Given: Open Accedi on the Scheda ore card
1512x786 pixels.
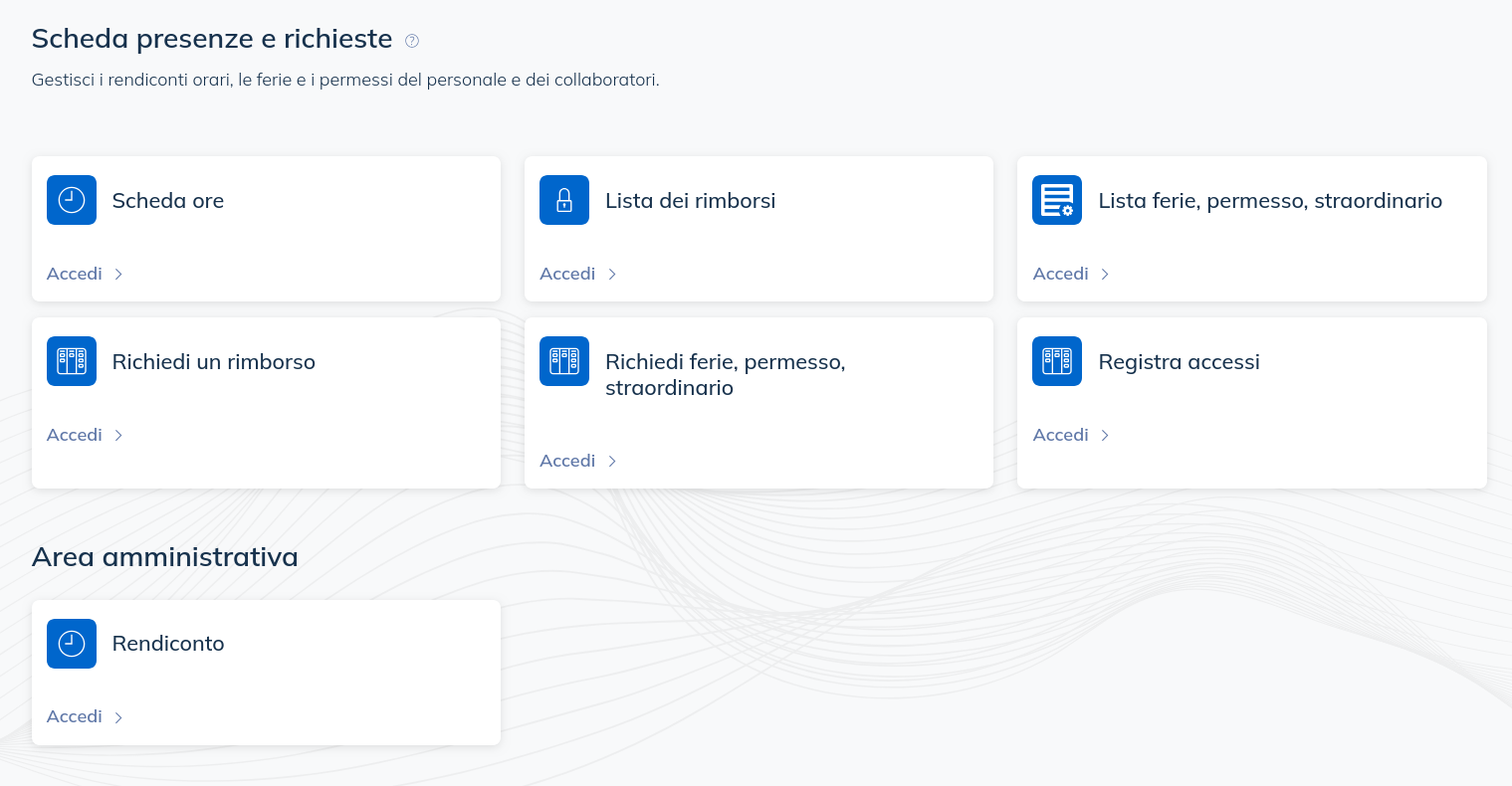Looking at the screenshot, I should pyautogui.click(x=74, y=273).
